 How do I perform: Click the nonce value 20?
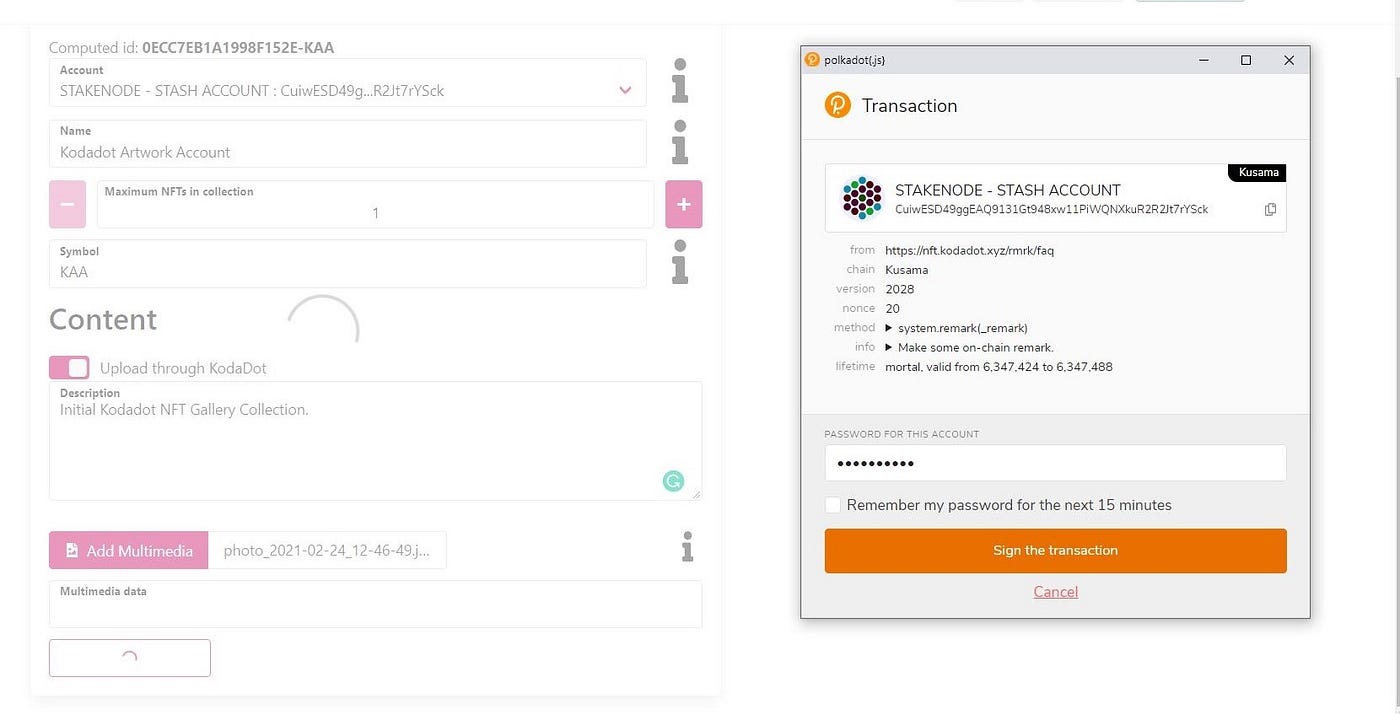pyautogui.click(x=893, y=309)
